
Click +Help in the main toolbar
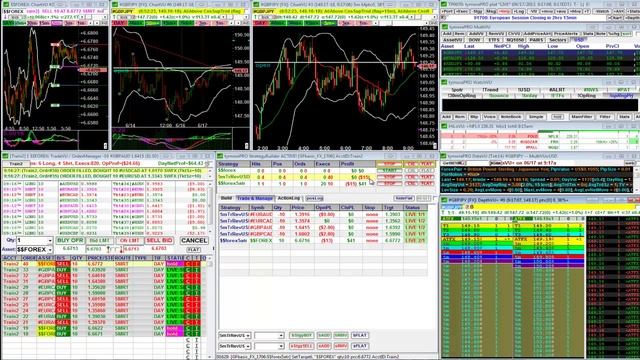click(x=504, y=11)
